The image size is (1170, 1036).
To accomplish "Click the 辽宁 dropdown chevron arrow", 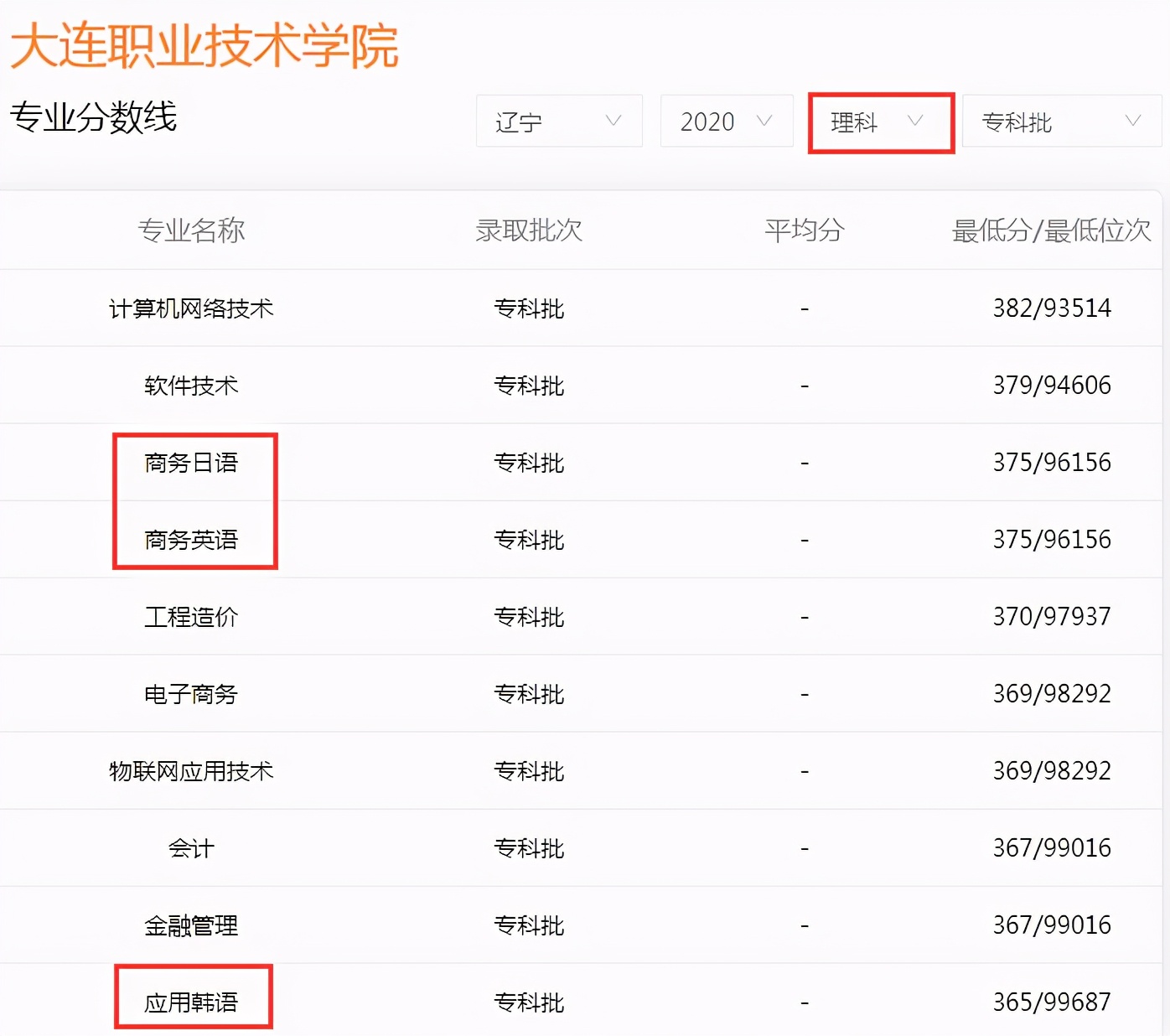I will pyautogui.click(x=614, y=122).
